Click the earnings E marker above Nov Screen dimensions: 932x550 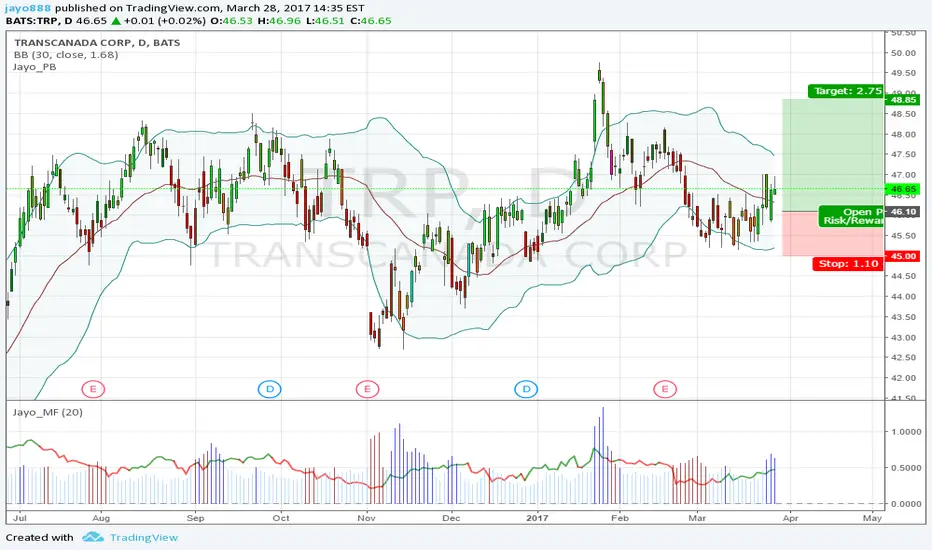pyautogui.click(x=367, y=389)
